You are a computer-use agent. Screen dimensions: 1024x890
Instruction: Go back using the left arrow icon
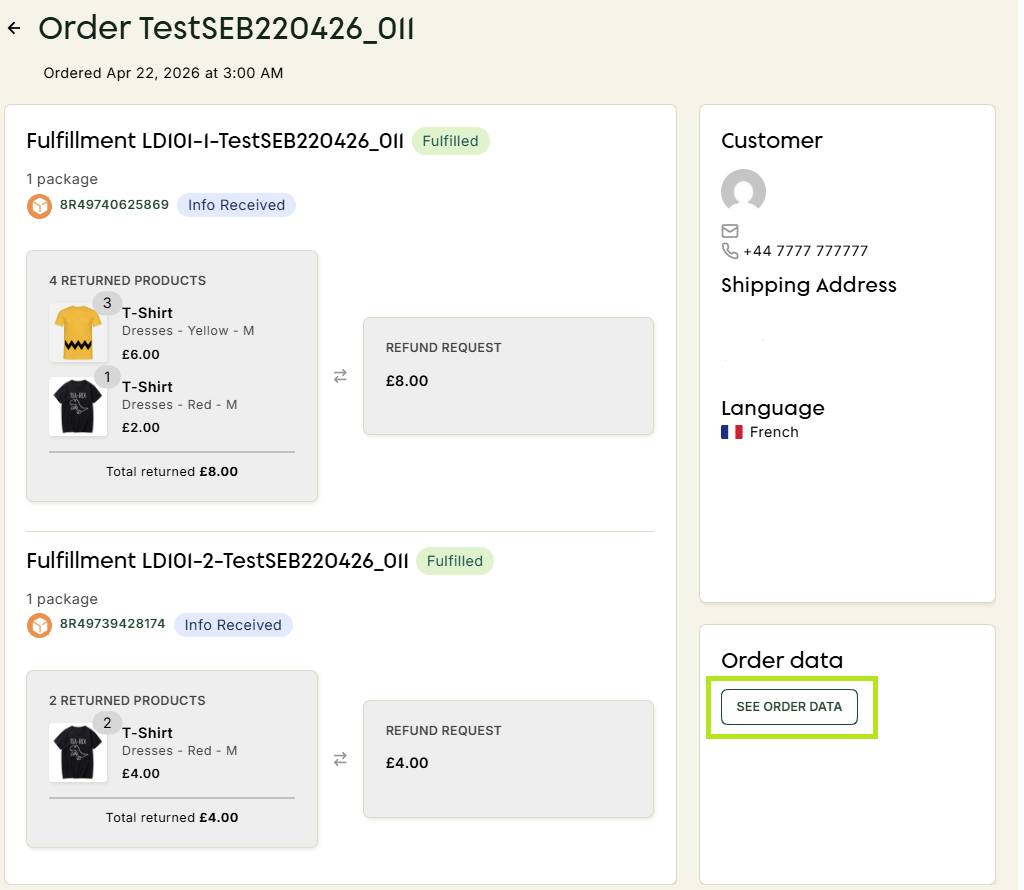click(x=14, y=28)
